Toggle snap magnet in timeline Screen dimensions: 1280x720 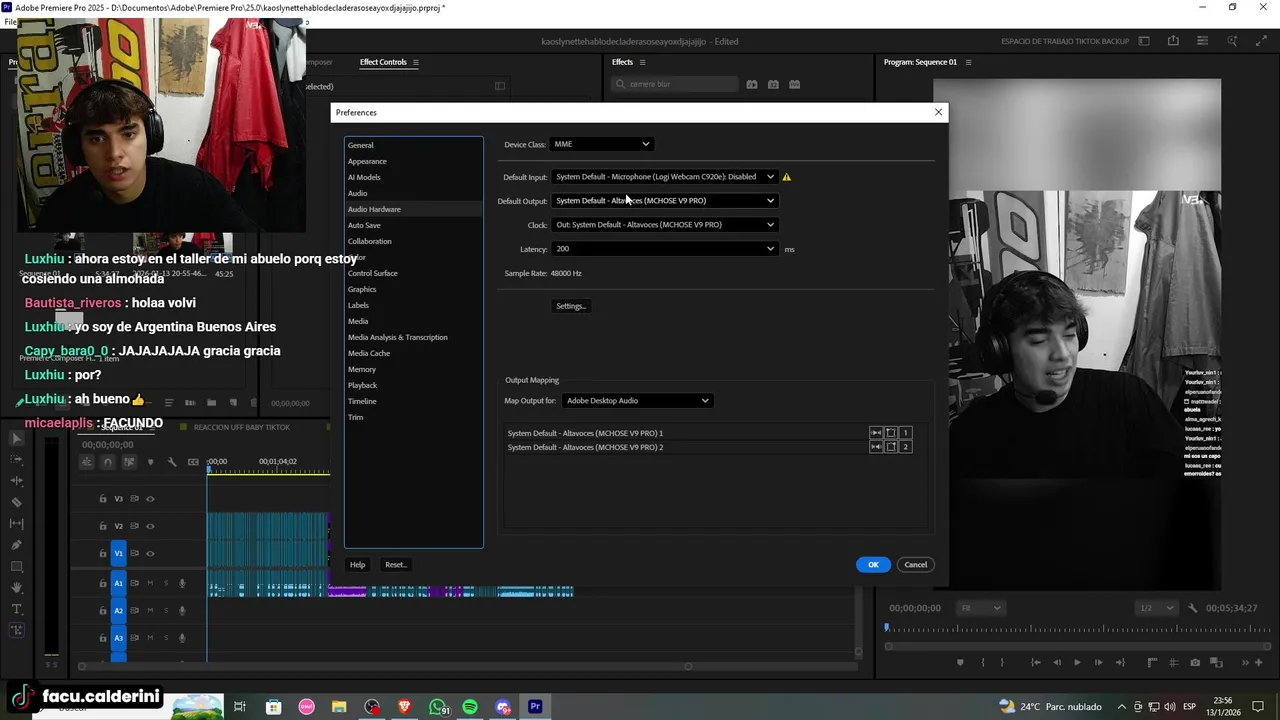(108, 462)
